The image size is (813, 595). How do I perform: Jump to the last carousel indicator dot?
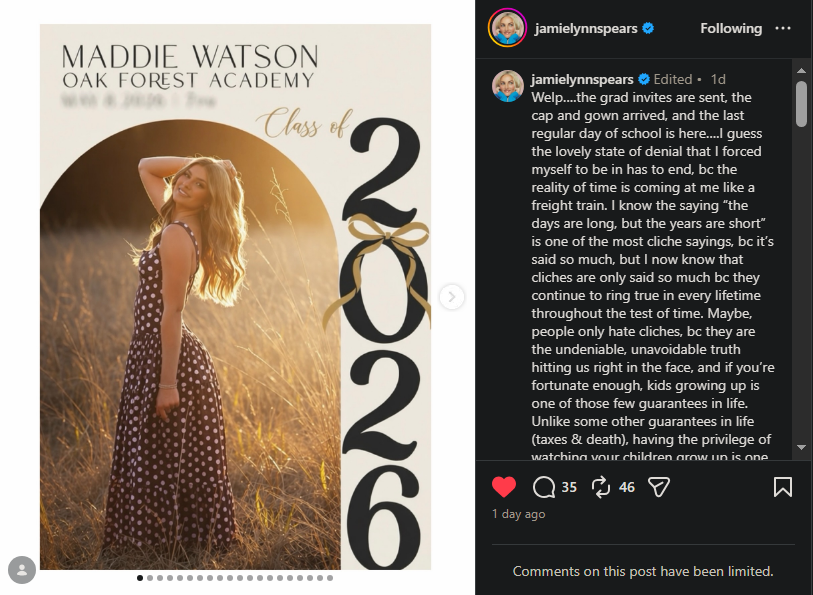click(330, 578)
